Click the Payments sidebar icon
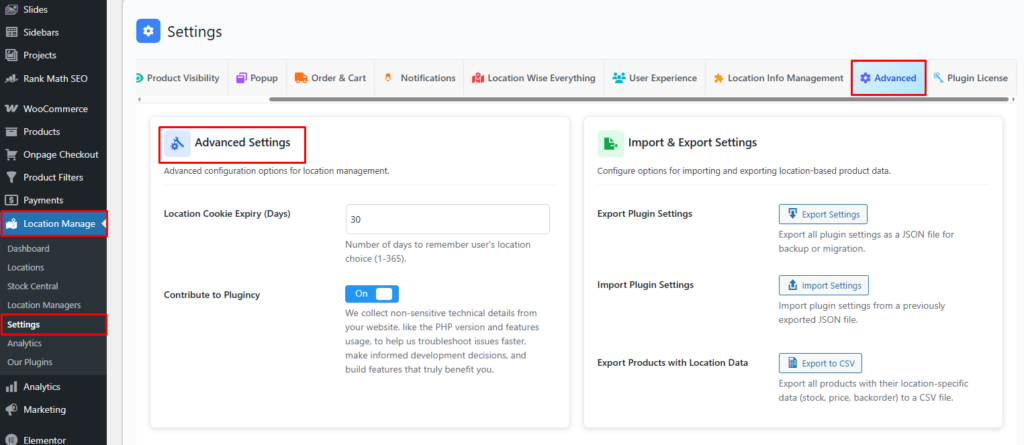 (11, 200)
